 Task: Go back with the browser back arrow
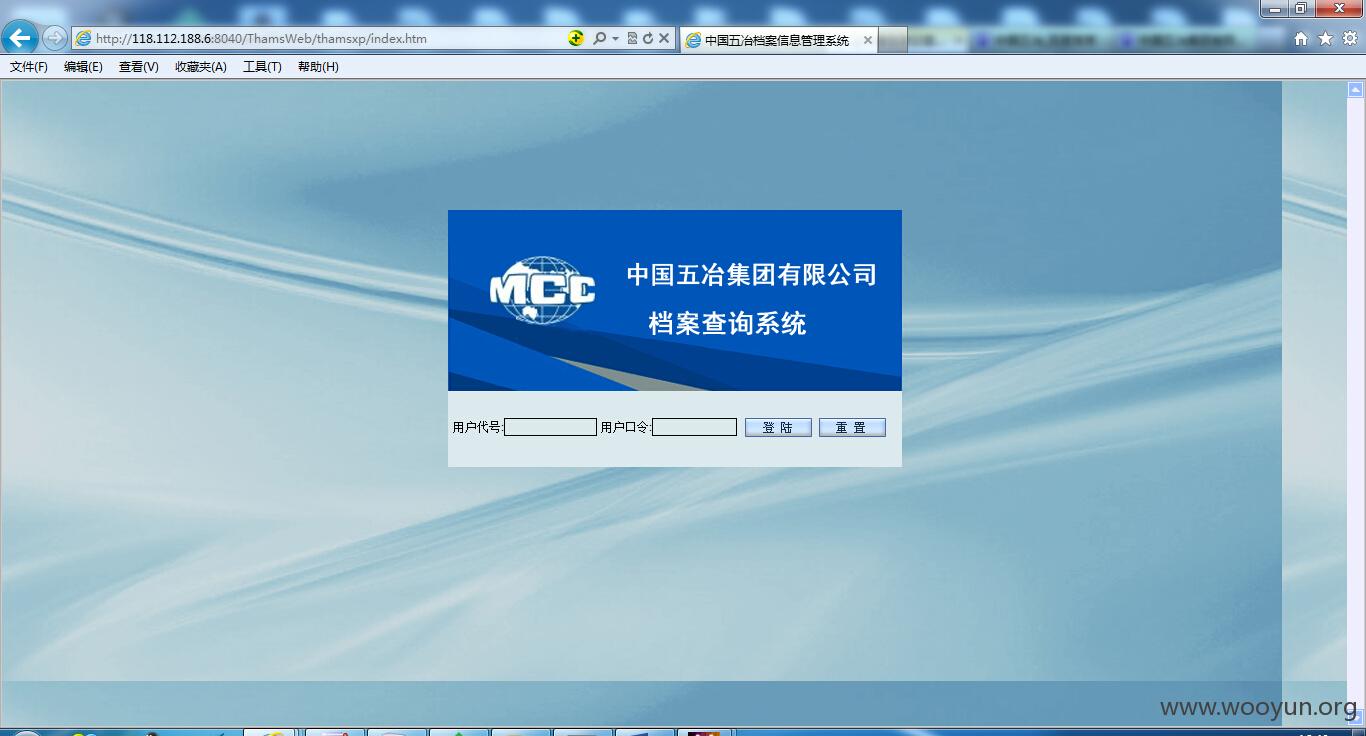(x=20, y=38)
